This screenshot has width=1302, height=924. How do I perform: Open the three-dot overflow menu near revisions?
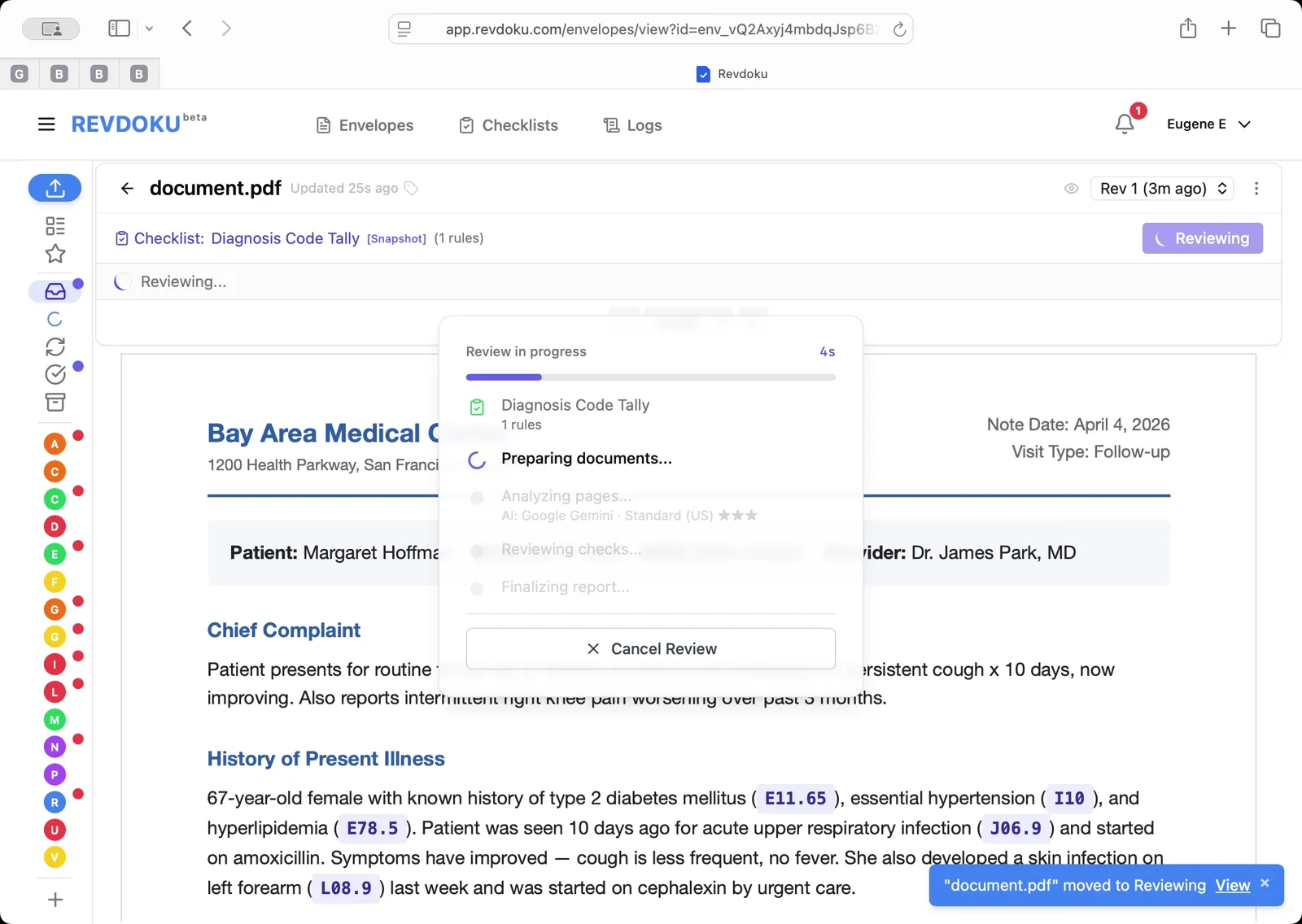pos(1256,188)
